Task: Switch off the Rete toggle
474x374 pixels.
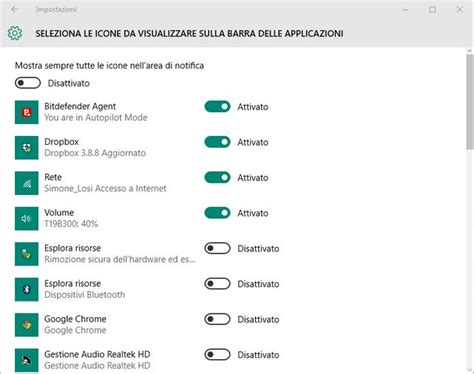Action: coord(217,177)
